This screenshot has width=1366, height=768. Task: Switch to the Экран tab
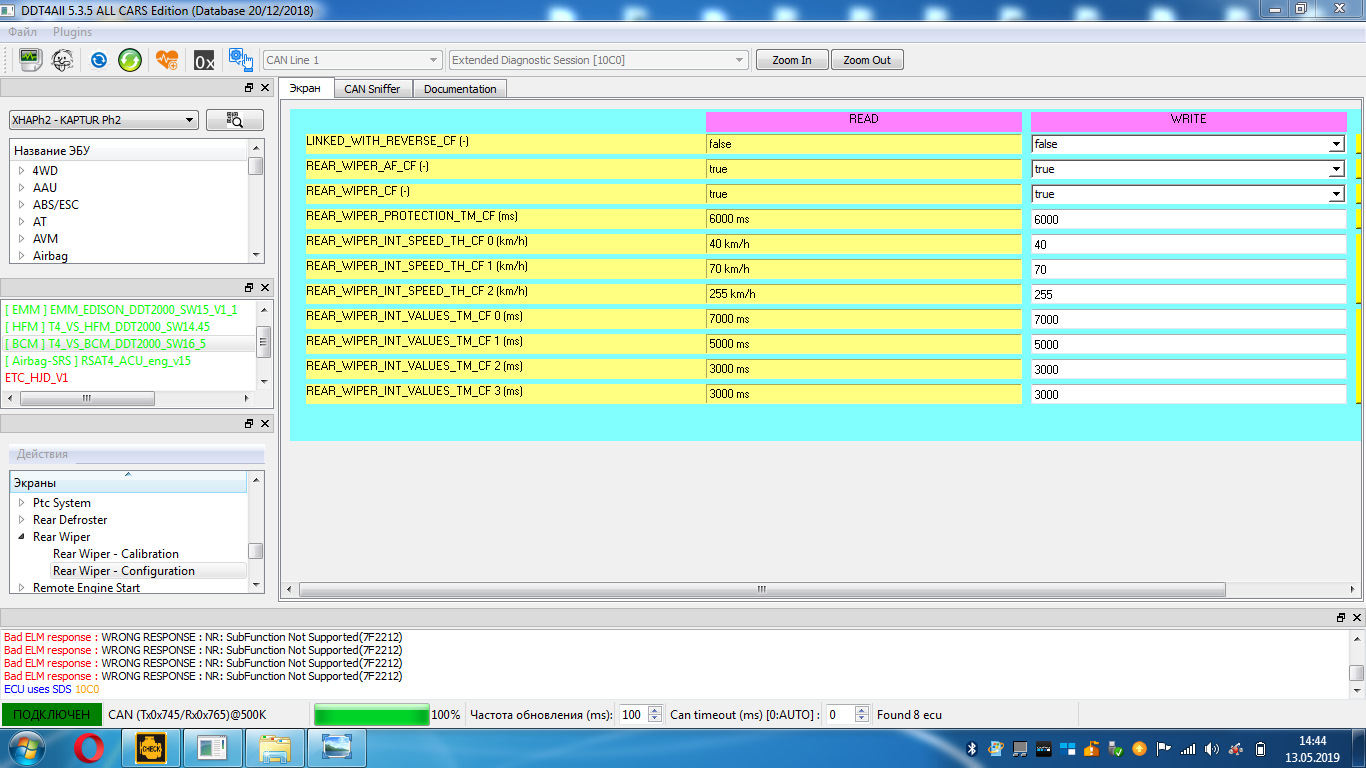(x=305, y=89)
